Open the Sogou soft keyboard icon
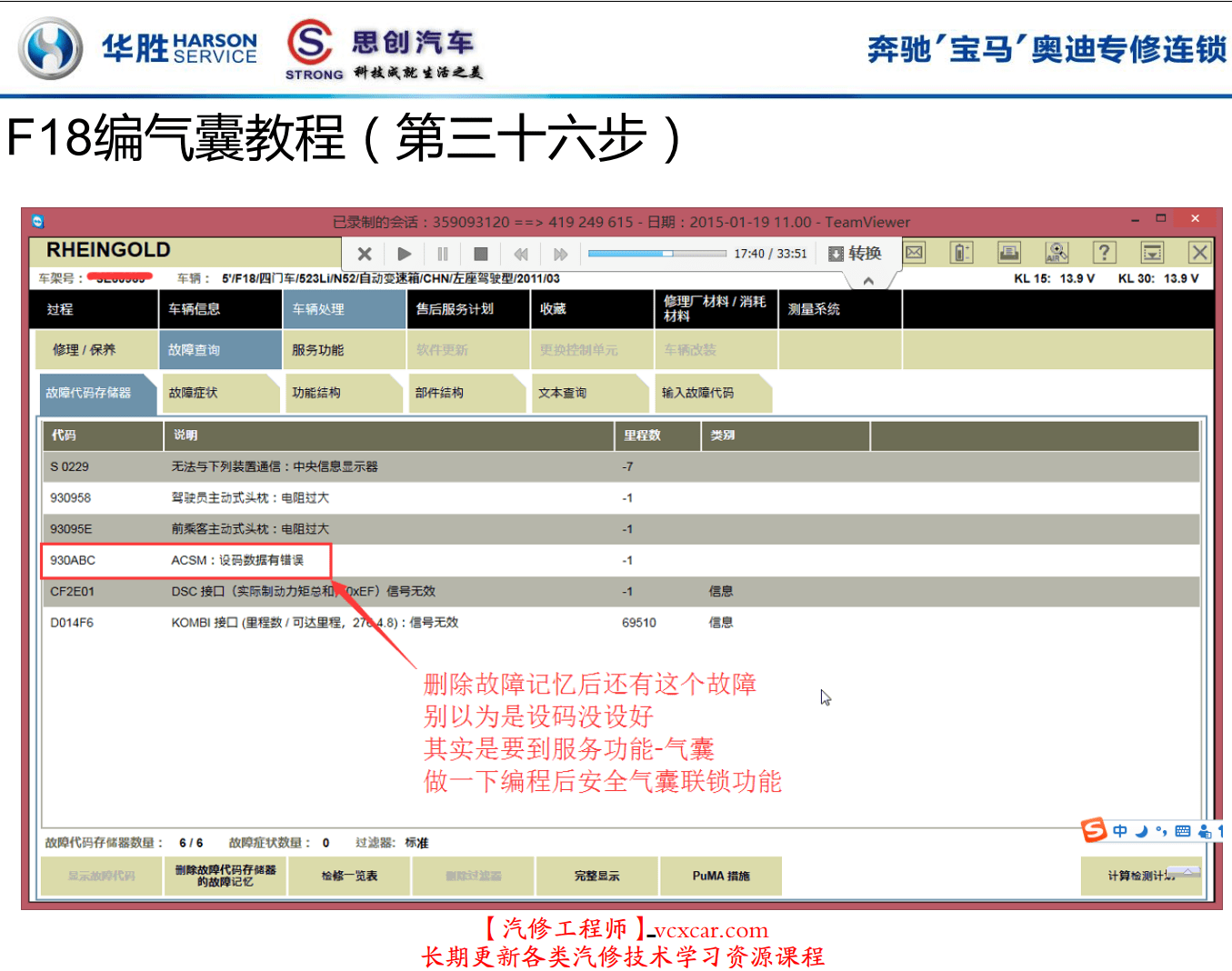 (x=1183, y=830)
